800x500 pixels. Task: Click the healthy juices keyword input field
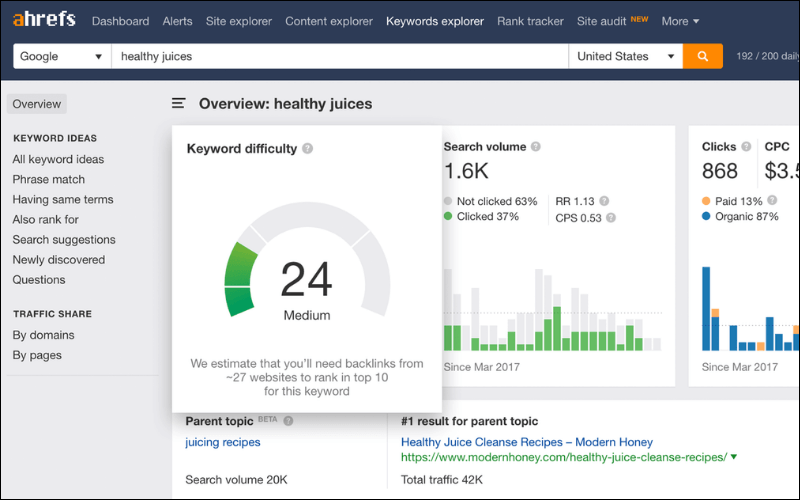coord(340,57)
